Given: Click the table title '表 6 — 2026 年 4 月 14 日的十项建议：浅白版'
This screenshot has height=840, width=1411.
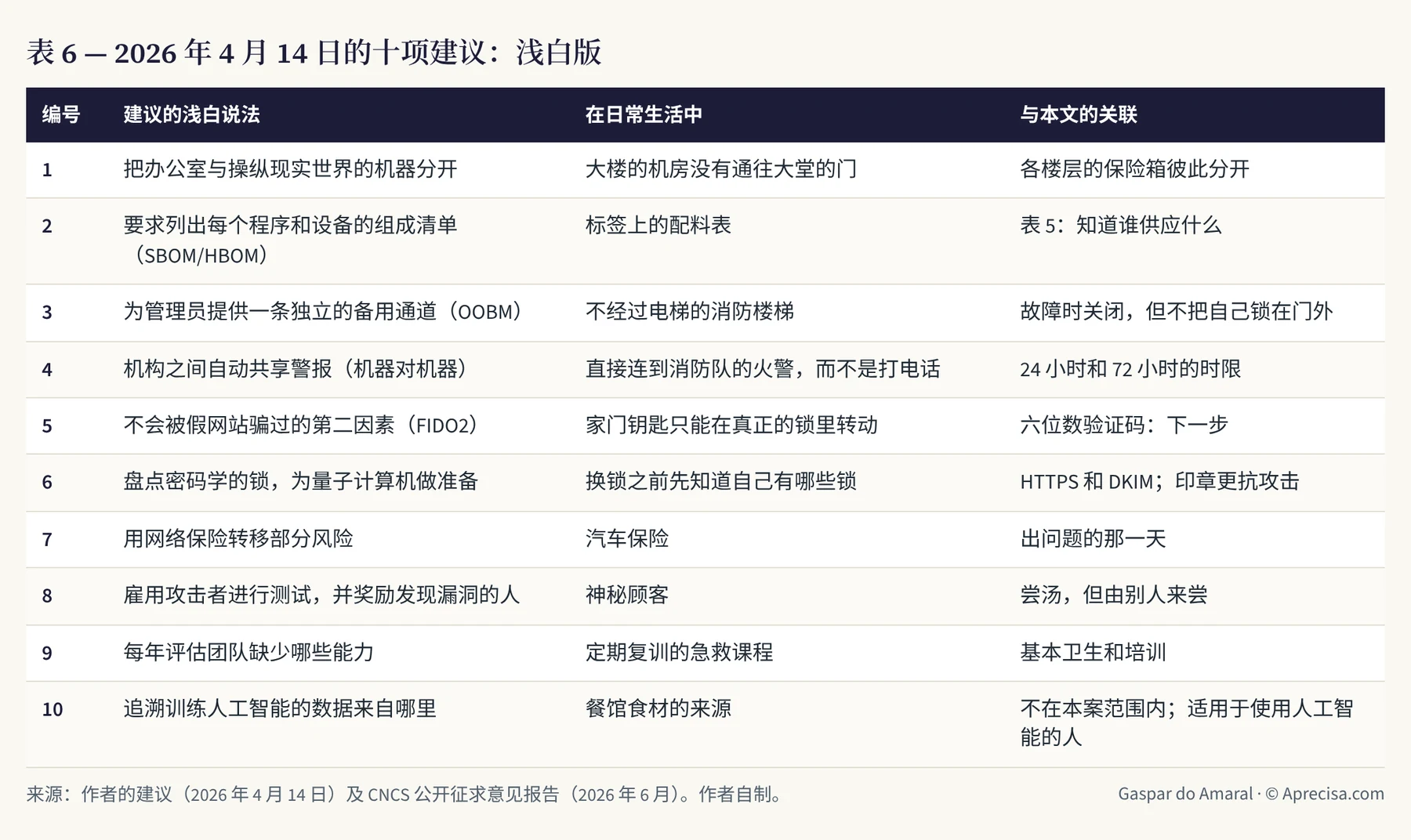Looking at the screenshot, I should click(314, 52).
